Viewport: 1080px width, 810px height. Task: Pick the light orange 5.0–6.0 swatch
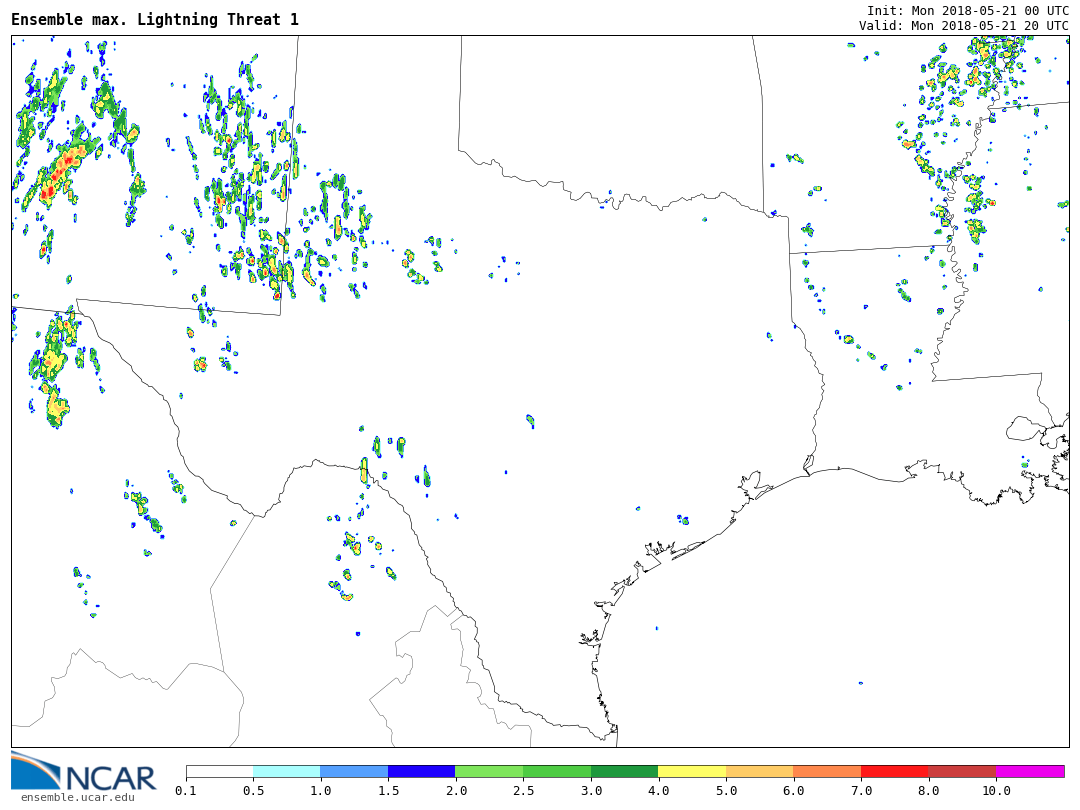pyautogui.click(x=759, y=772)
